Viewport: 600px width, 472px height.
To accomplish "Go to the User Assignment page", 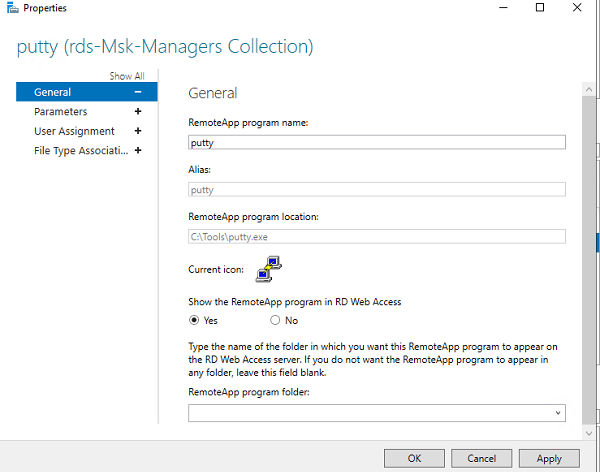I will click(74, 131).
